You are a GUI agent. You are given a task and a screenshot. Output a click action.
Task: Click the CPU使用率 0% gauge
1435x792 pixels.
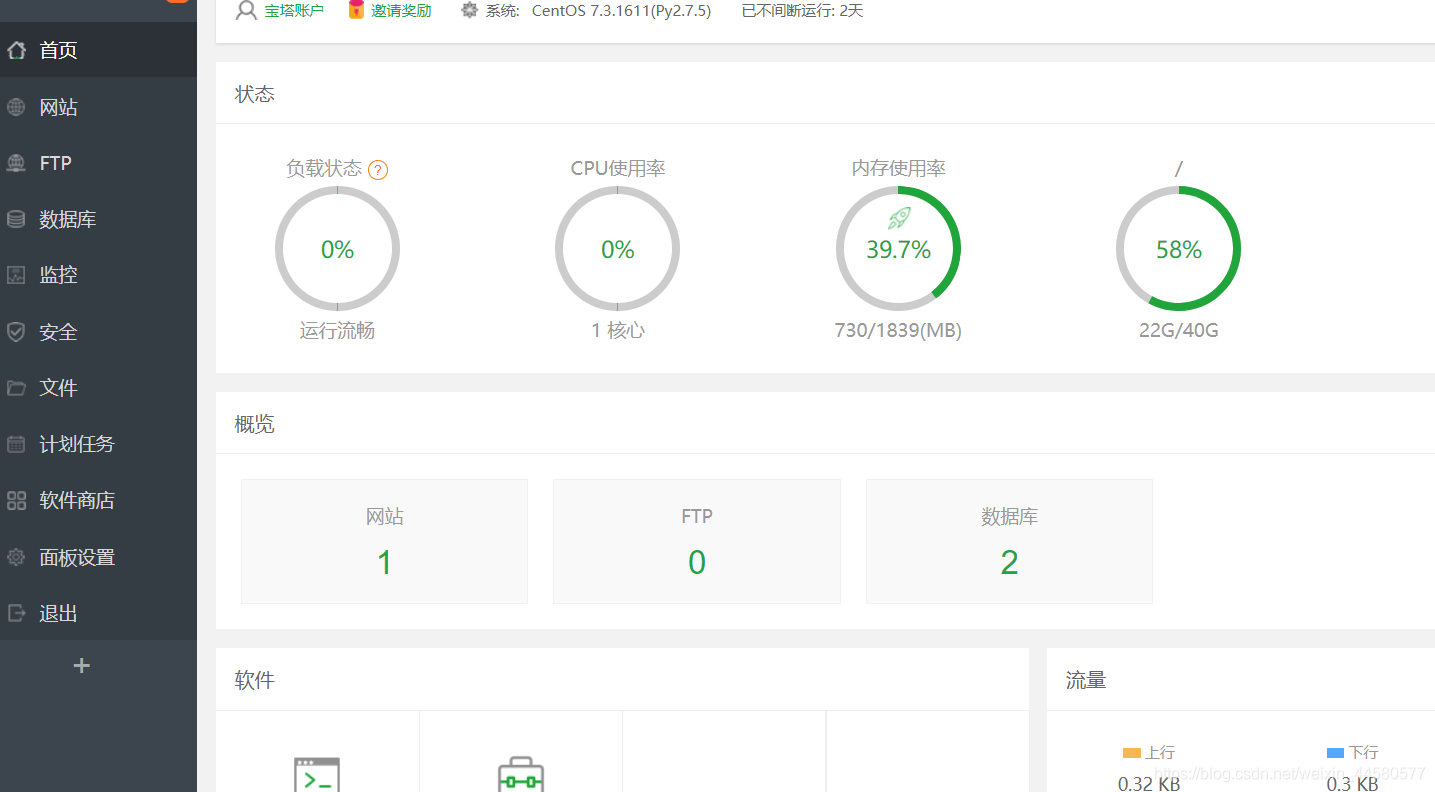tap(617, 249)
